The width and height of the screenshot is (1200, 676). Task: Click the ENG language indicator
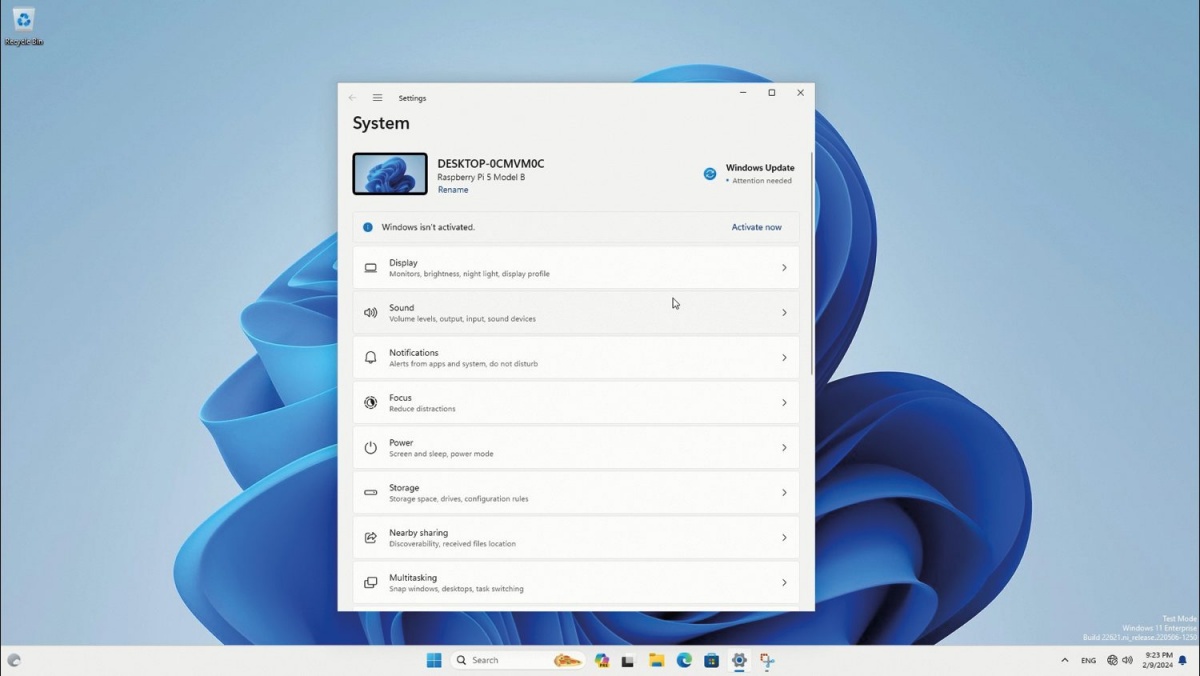pyautogui.click(x=1088, y=660)
